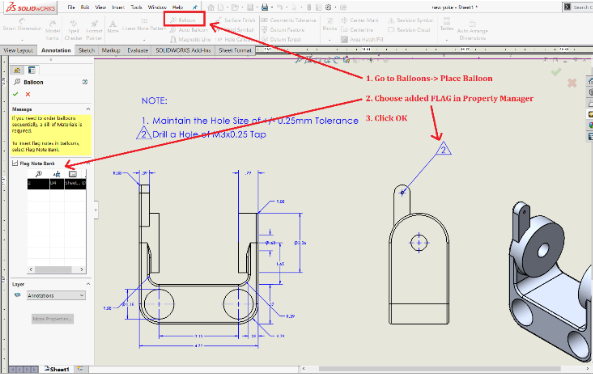This screenshot has width=593, height=374.
Task: Open the Layer dropdown showing Annotations
Action: coord(56,295)
